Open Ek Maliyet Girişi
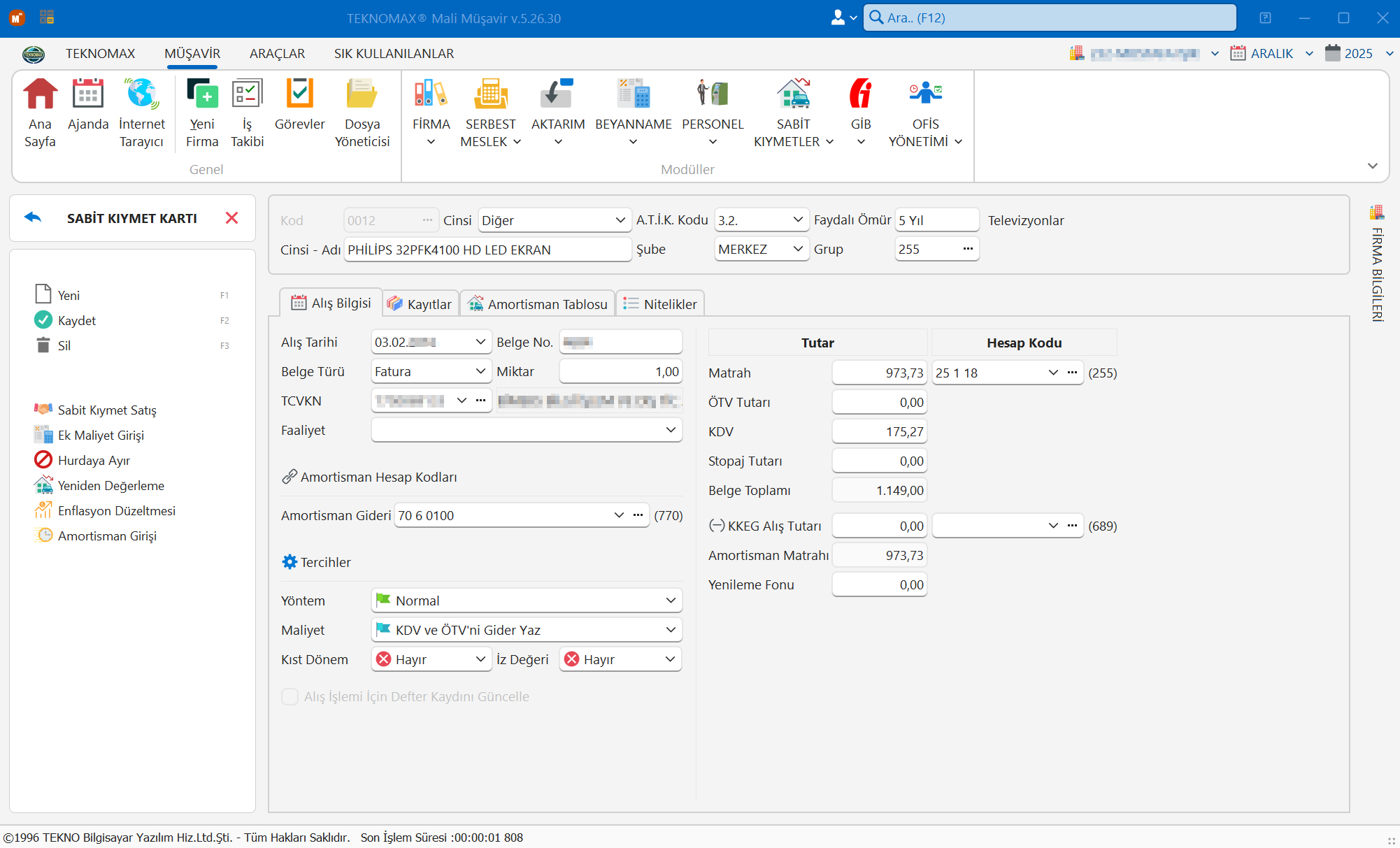 [x=101, y=435]
